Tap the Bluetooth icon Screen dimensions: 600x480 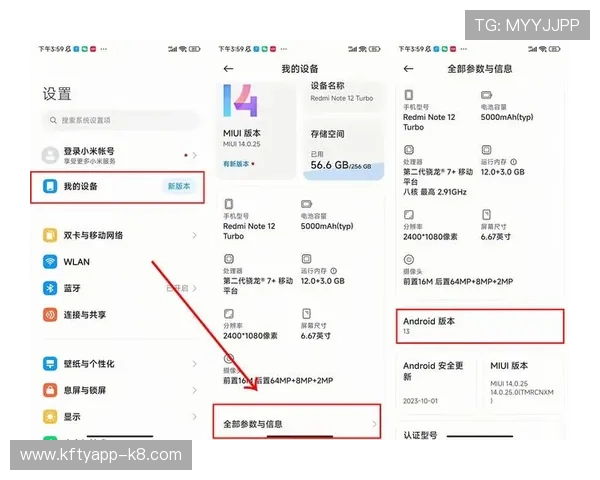[50, 288]
